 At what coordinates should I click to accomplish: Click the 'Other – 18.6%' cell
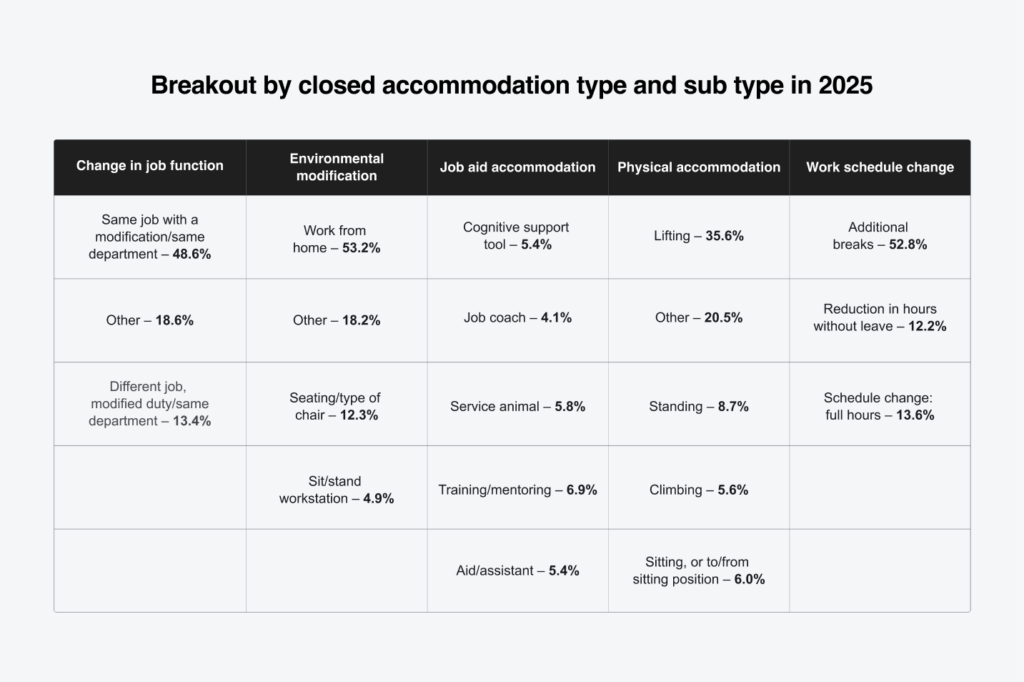tap(150, 320)
